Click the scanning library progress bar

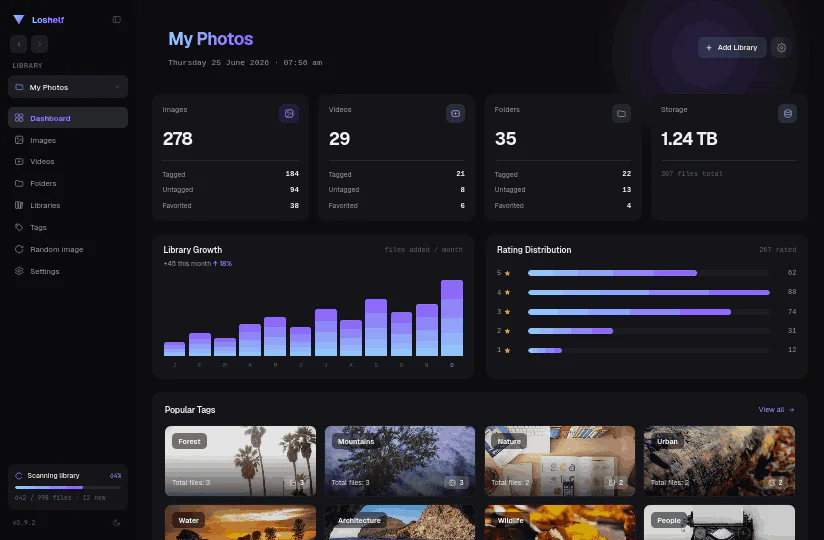pyautogui.click(x=68, y=487)
